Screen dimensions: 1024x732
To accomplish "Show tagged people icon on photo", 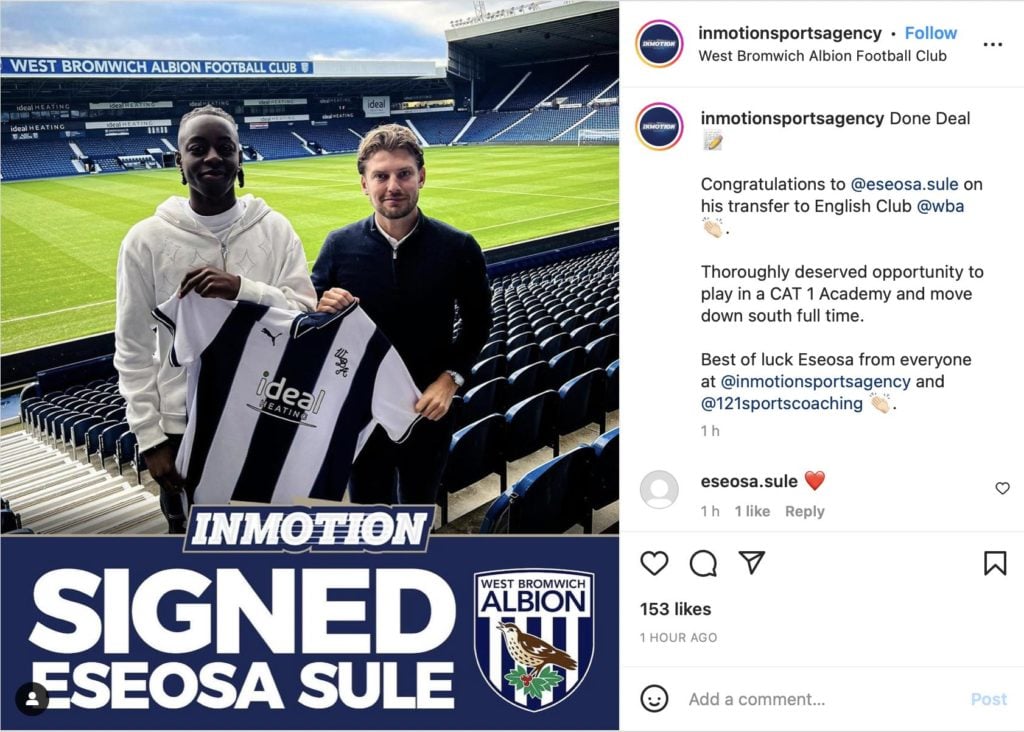I will (32, 698).
